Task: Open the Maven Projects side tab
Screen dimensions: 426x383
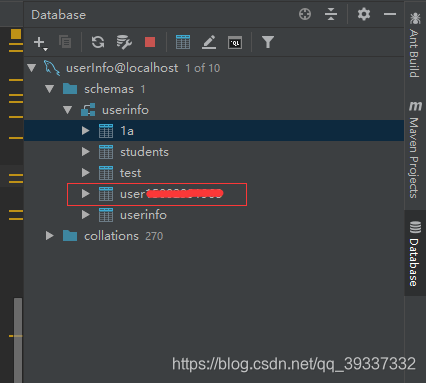Action: click(415, 149)
